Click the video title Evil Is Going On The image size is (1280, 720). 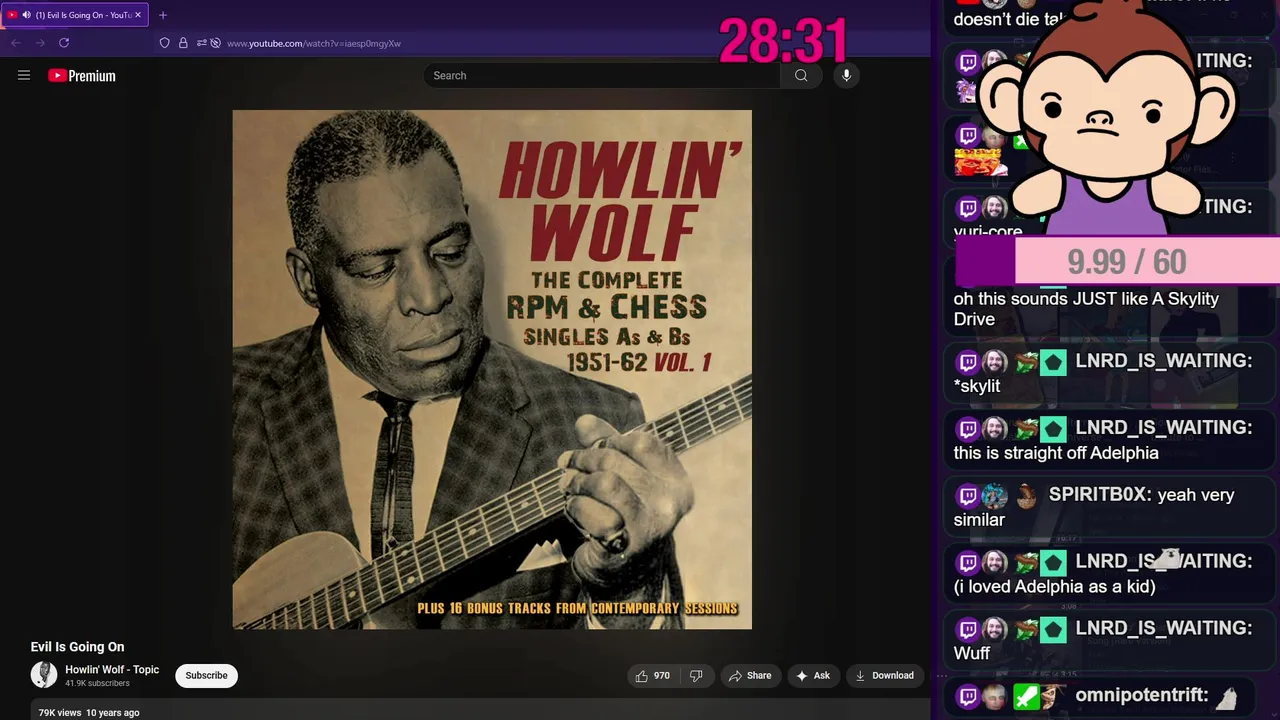77,647
